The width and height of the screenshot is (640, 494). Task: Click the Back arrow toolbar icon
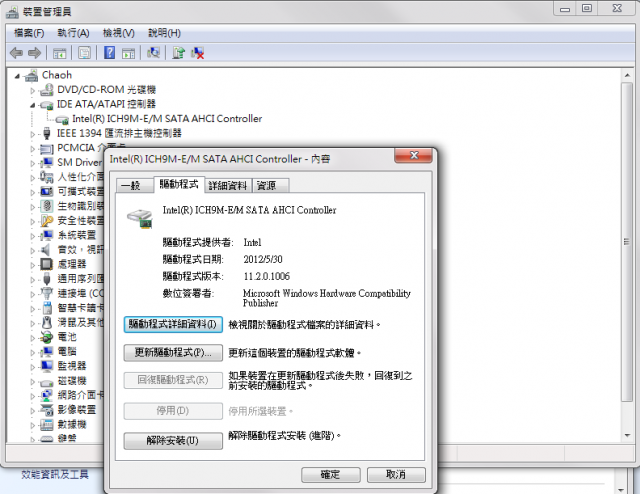(x=16, y=53)
